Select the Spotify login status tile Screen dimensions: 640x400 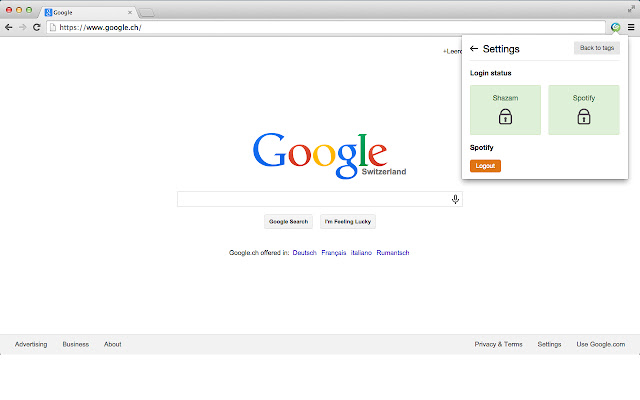(584, 110)
